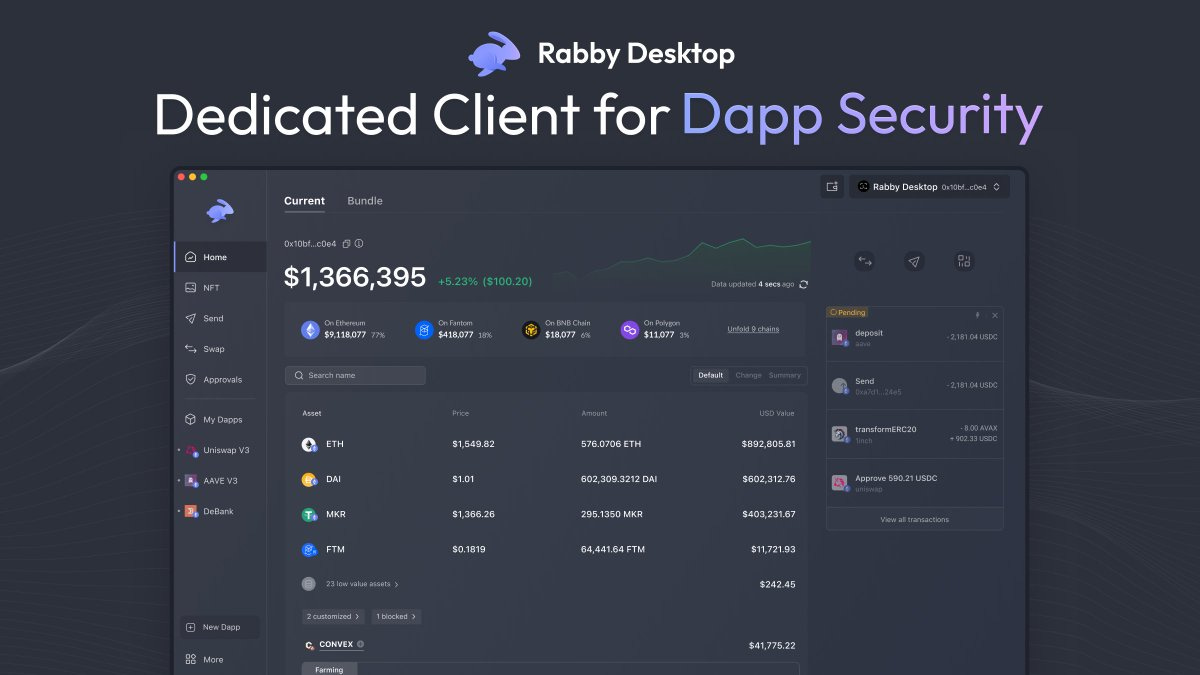Open the pending Send transaction
This screenshot has width=1200, height=675.
(x=915, y=386)
